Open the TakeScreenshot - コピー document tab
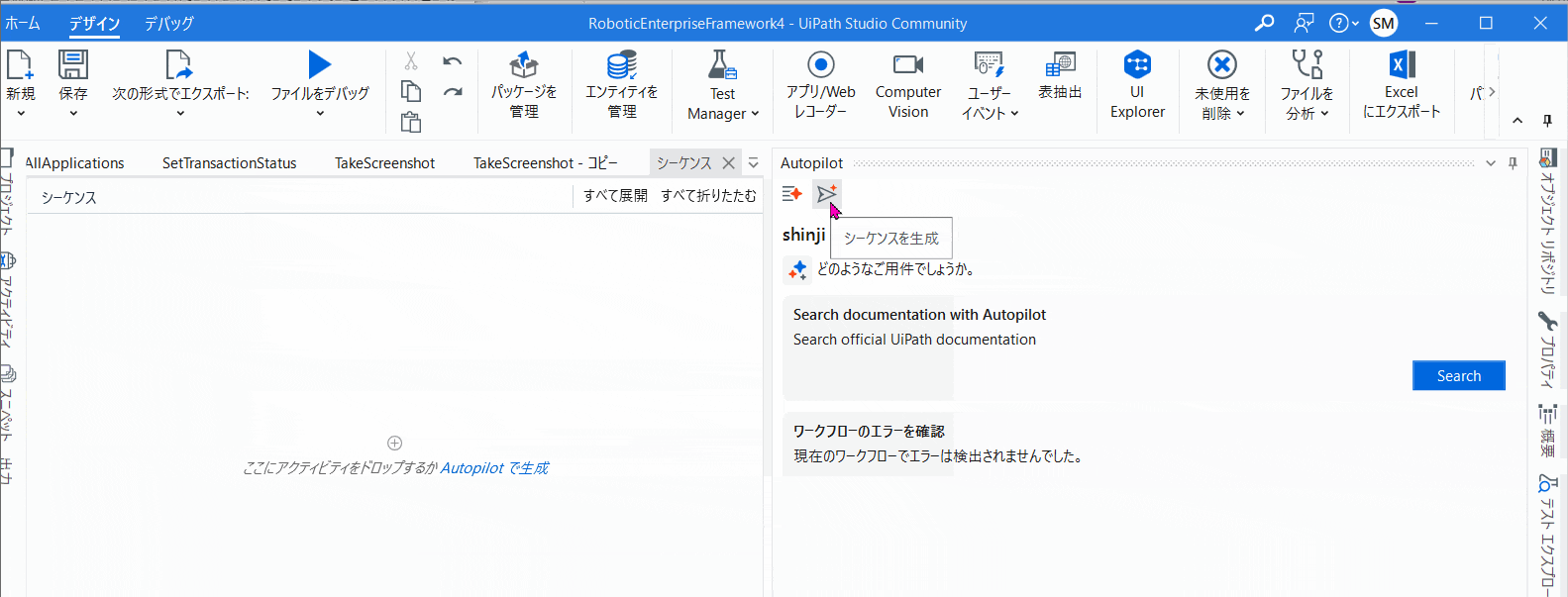The height and width of the screenshot is (597, 1568). [x=545, y=163]
